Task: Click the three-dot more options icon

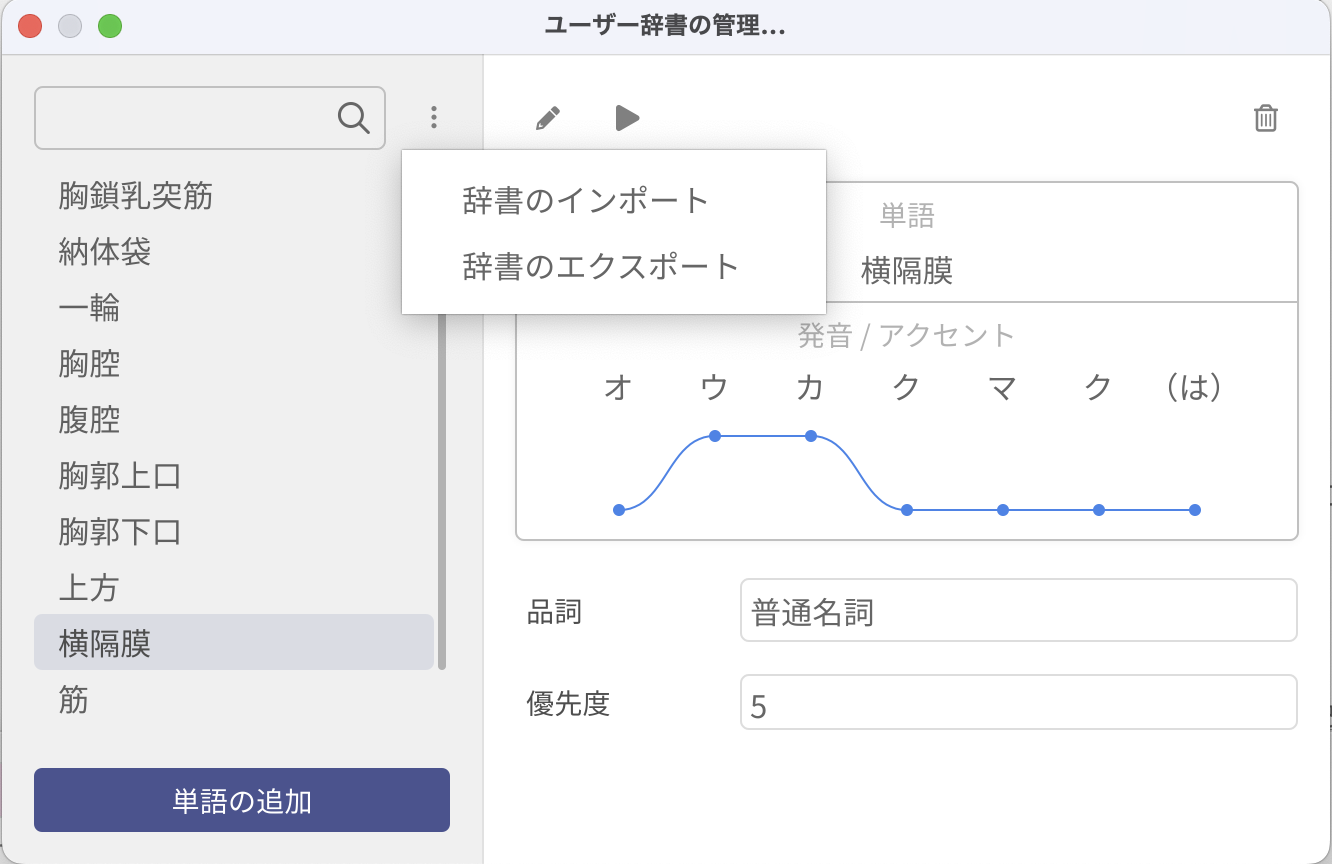Action: tap(433, 118)
